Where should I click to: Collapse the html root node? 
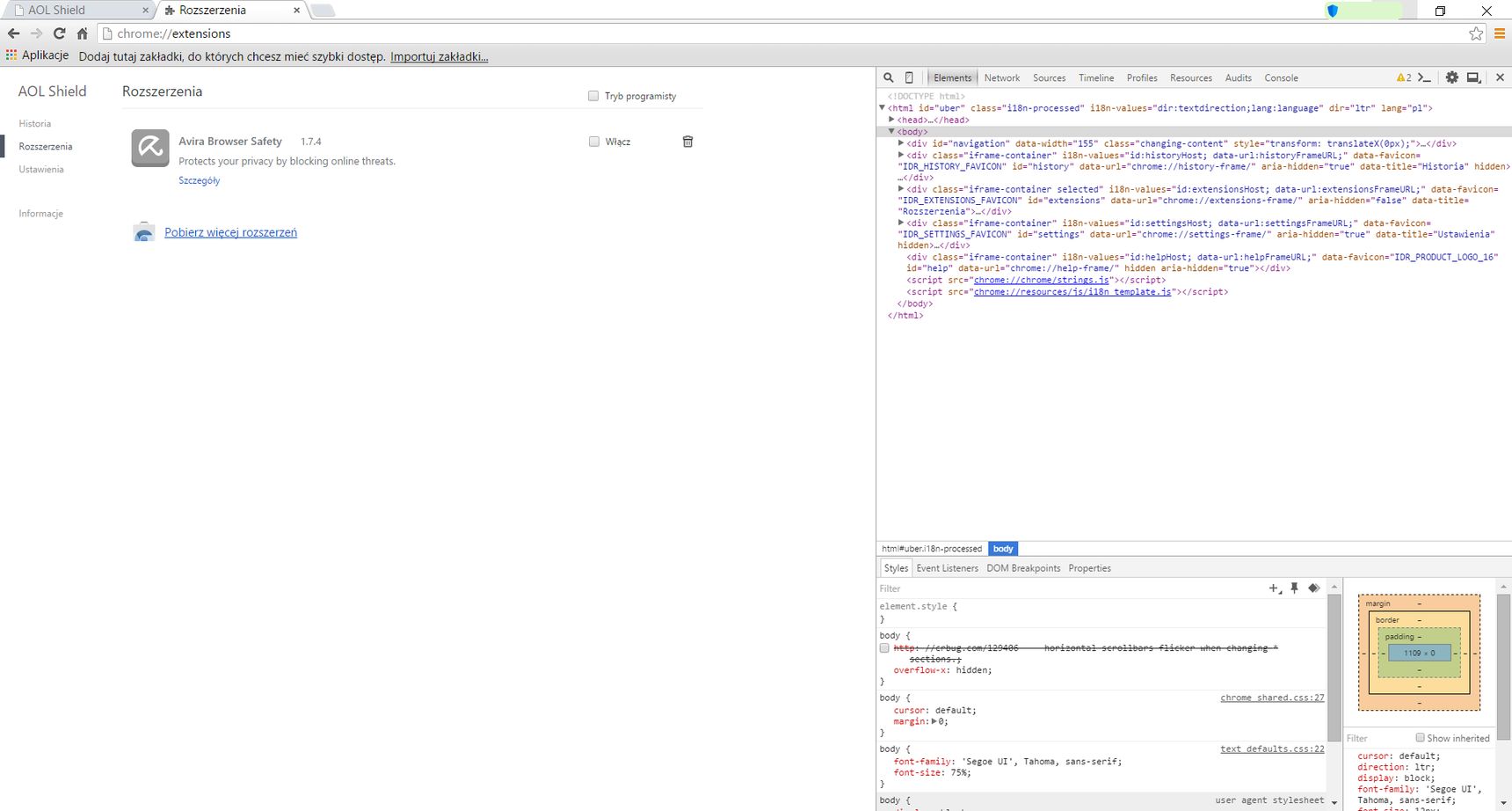click(882, 108)
